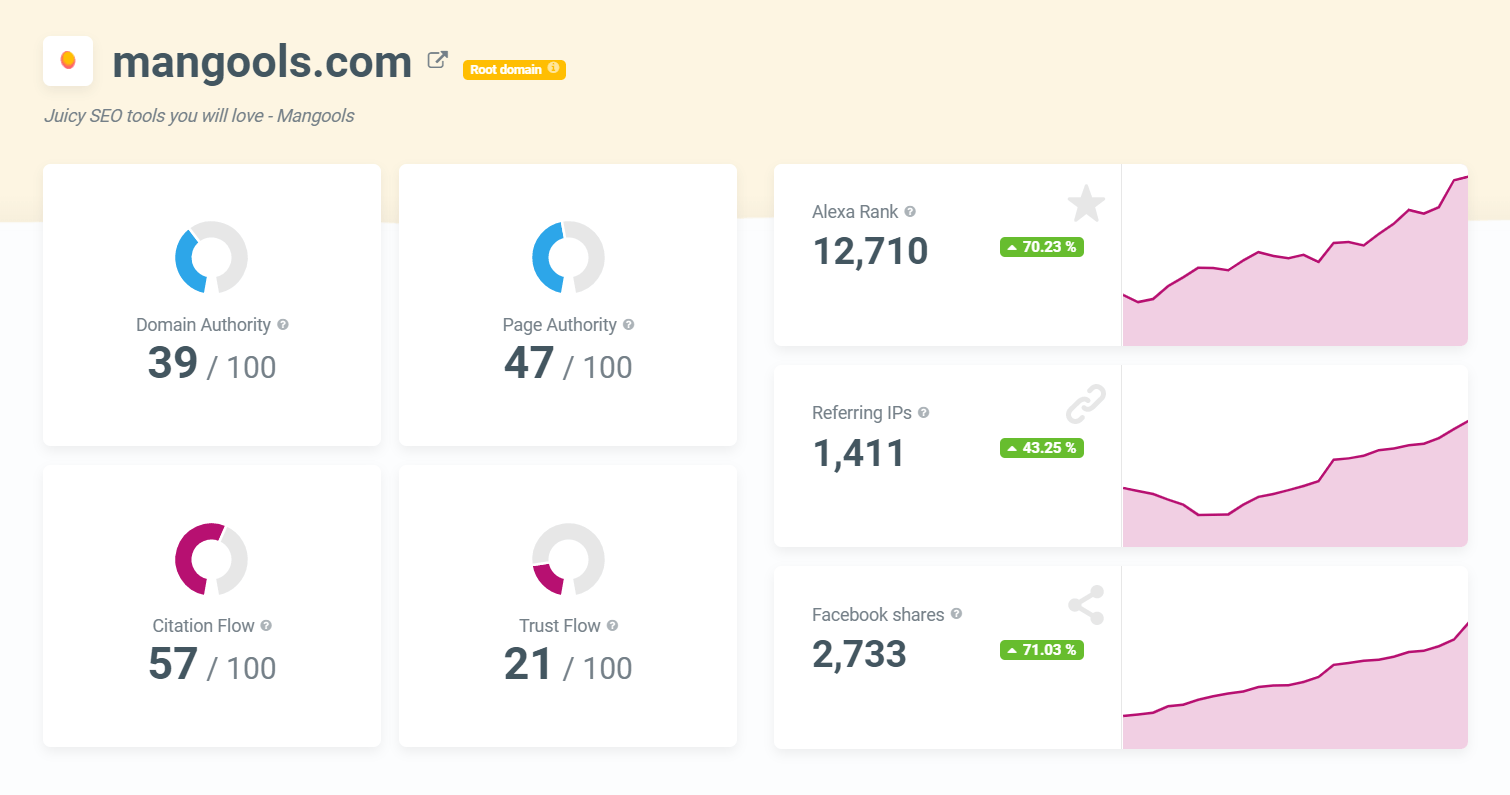Click the mangools.com favicon logo
1510x795 pixels.
[68, 61]
